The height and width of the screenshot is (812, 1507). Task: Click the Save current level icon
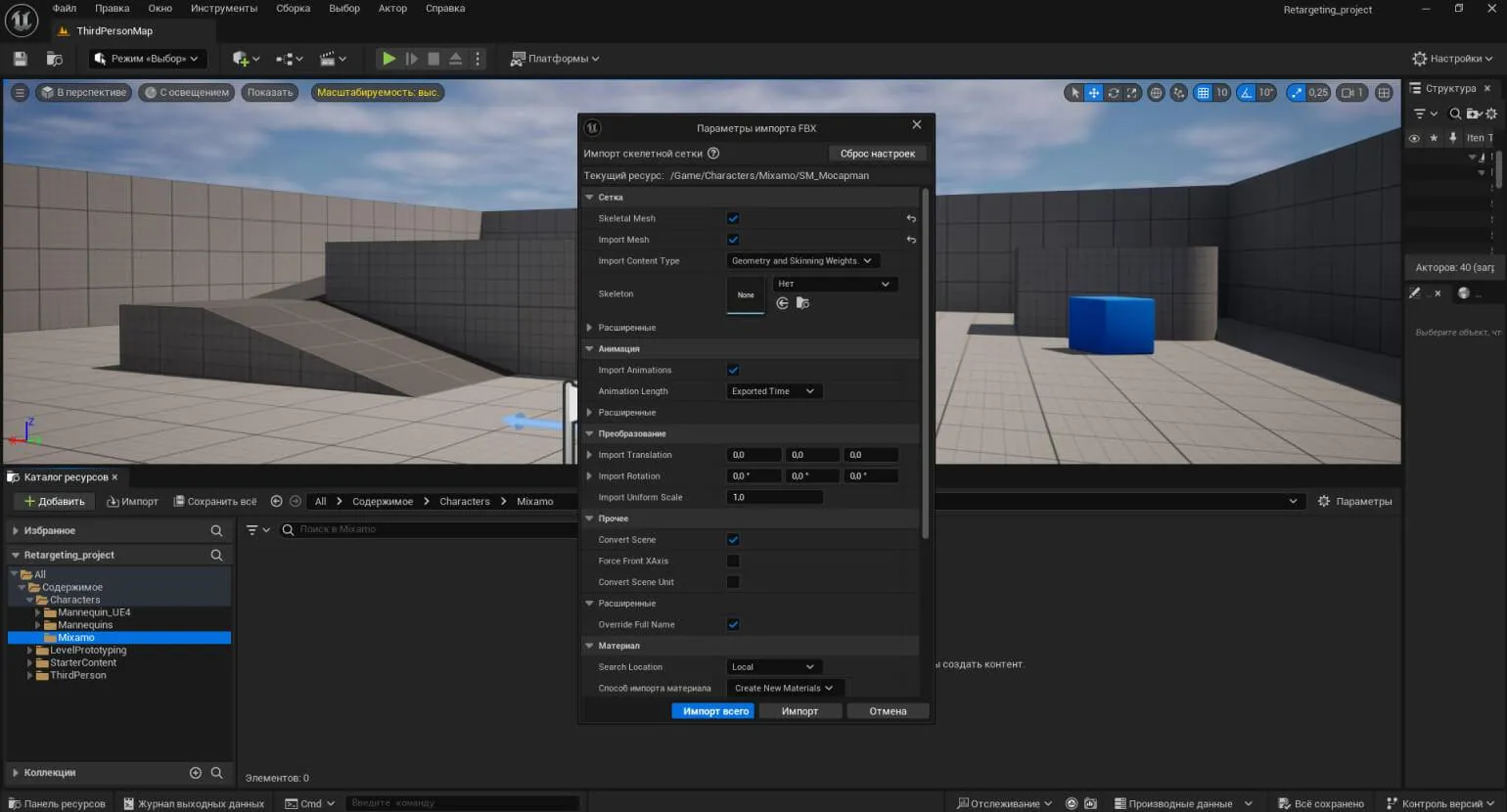pyautogui.click(x=20, y=59)
